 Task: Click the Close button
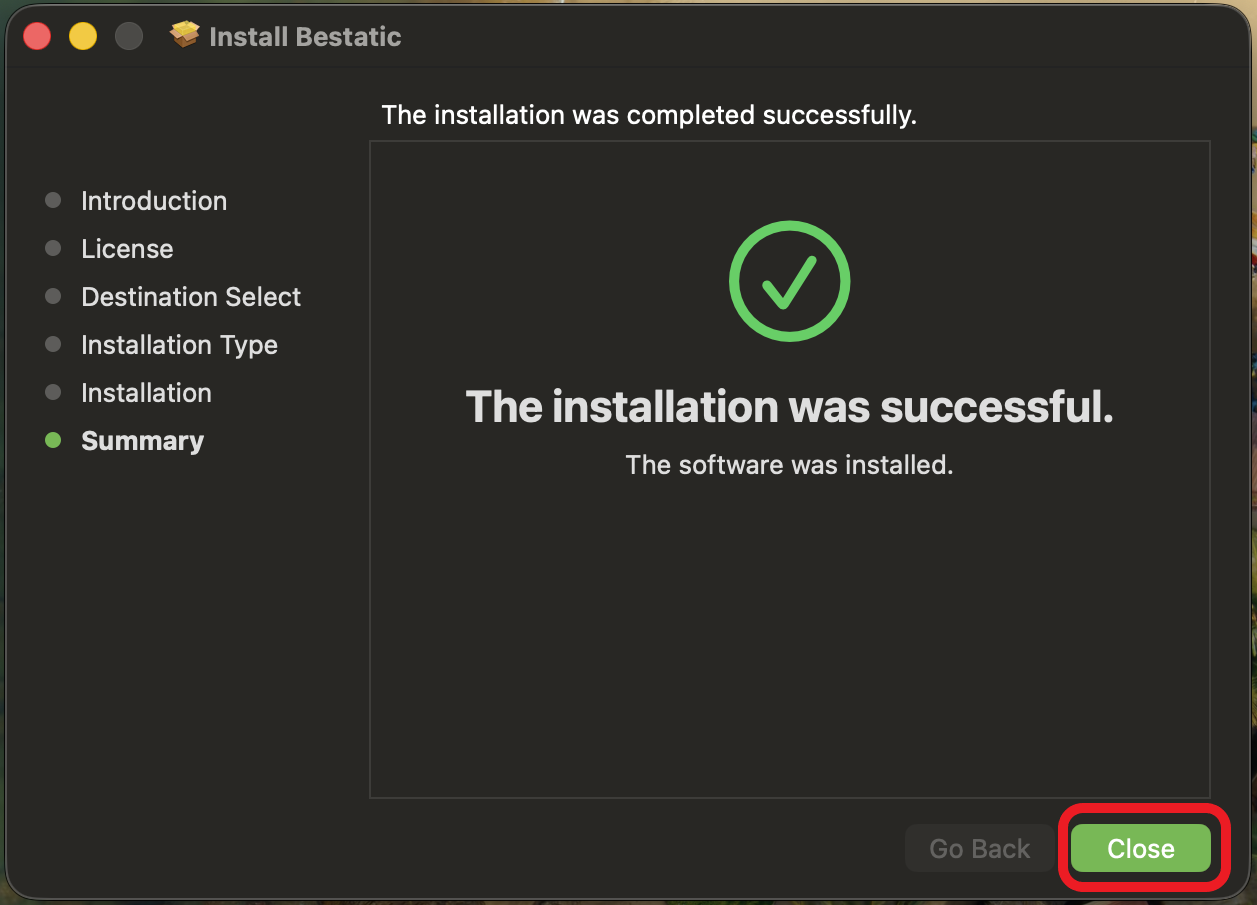click(1142, 848)
